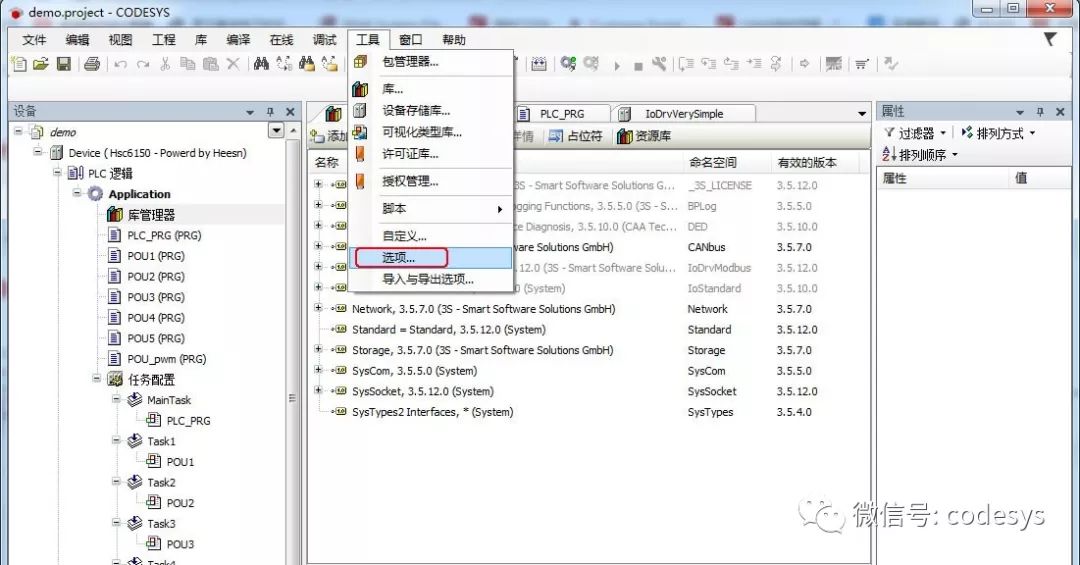The width and height of the screenshot is (1080, 565).
Task: Click the Copy toolbar icon
Action: coord(187,64)
